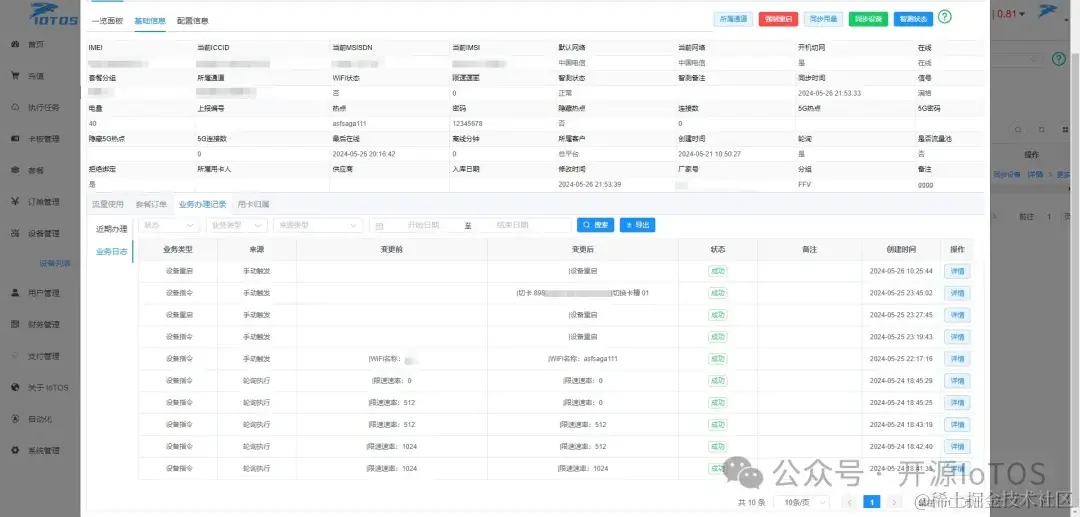Viewport: 1080px width, 517px height.
Task: Click the 同步用量 button
Action: click(x=824, y=19)
